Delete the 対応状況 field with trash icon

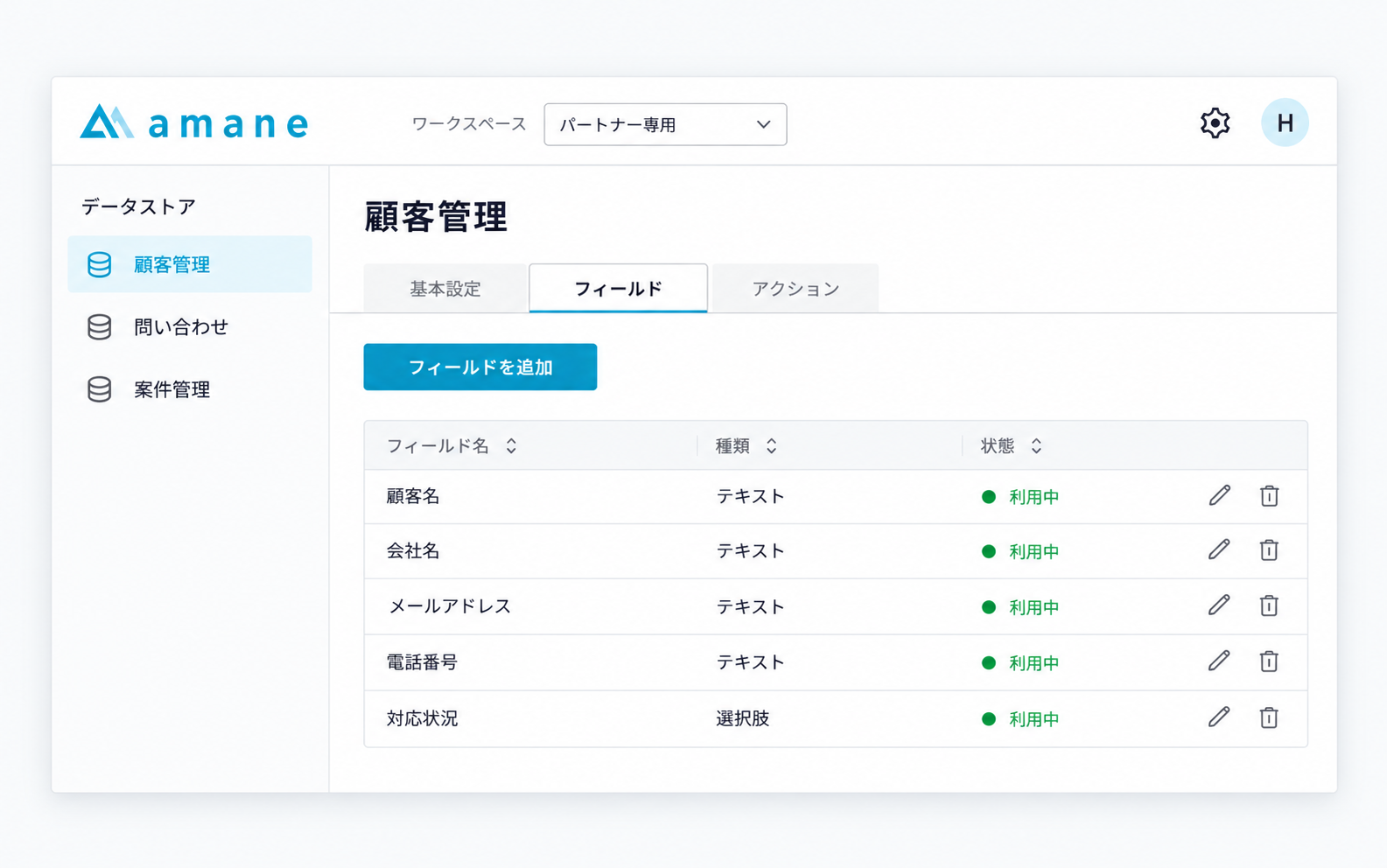1269,717
